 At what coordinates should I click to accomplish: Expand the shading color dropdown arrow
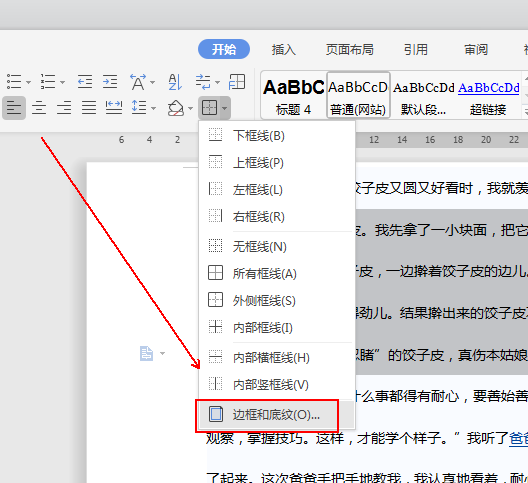point(190,108)
